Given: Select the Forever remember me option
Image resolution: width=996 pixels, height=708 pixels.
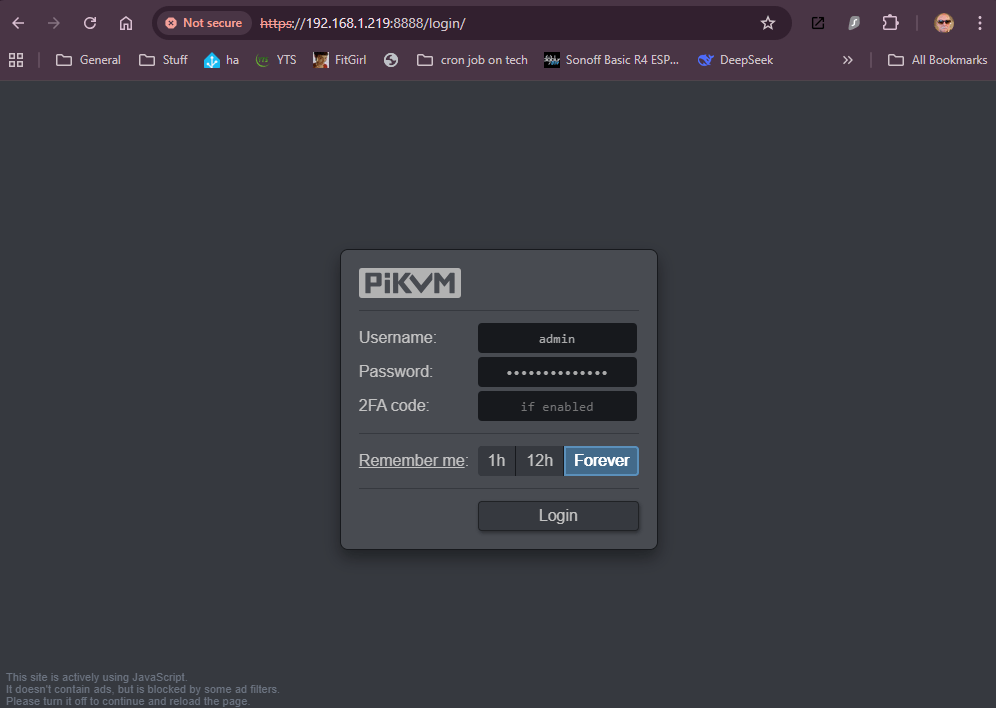Looking at the screenshot, I should coord(601,461).
